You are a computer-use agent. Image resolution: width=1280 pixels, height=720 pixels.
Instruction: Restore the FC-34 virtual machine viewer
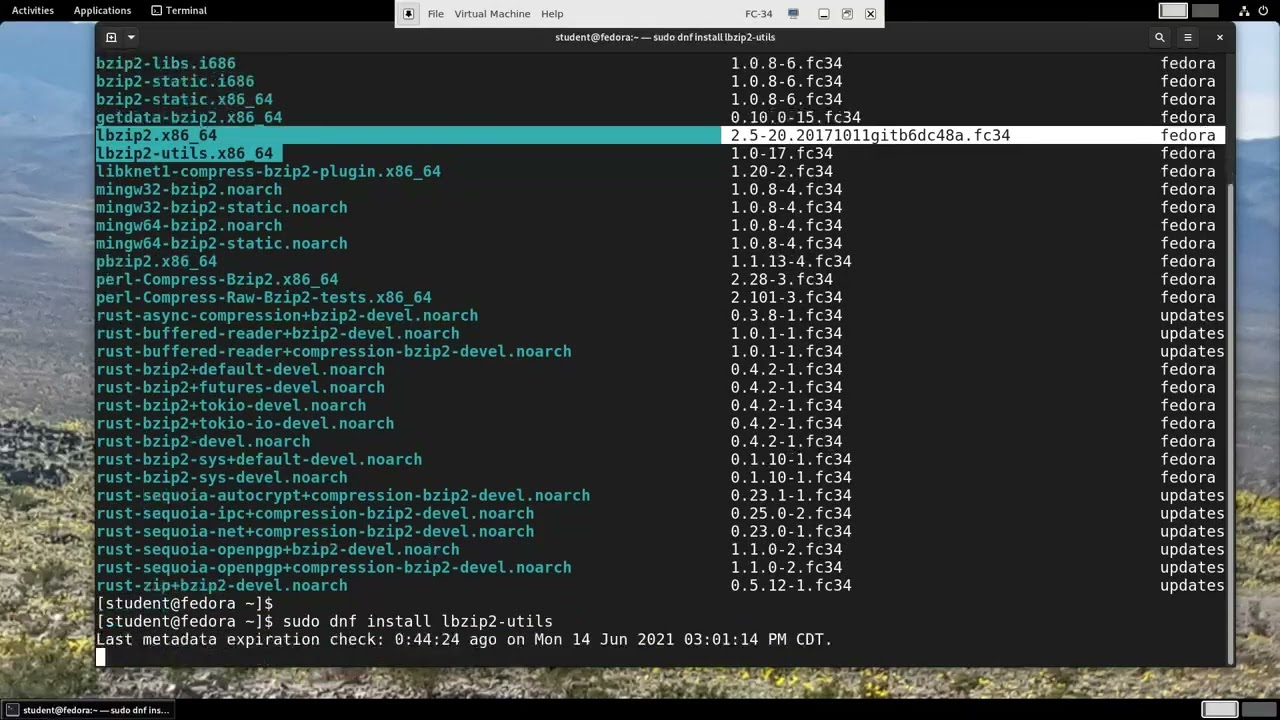[847, 14]
